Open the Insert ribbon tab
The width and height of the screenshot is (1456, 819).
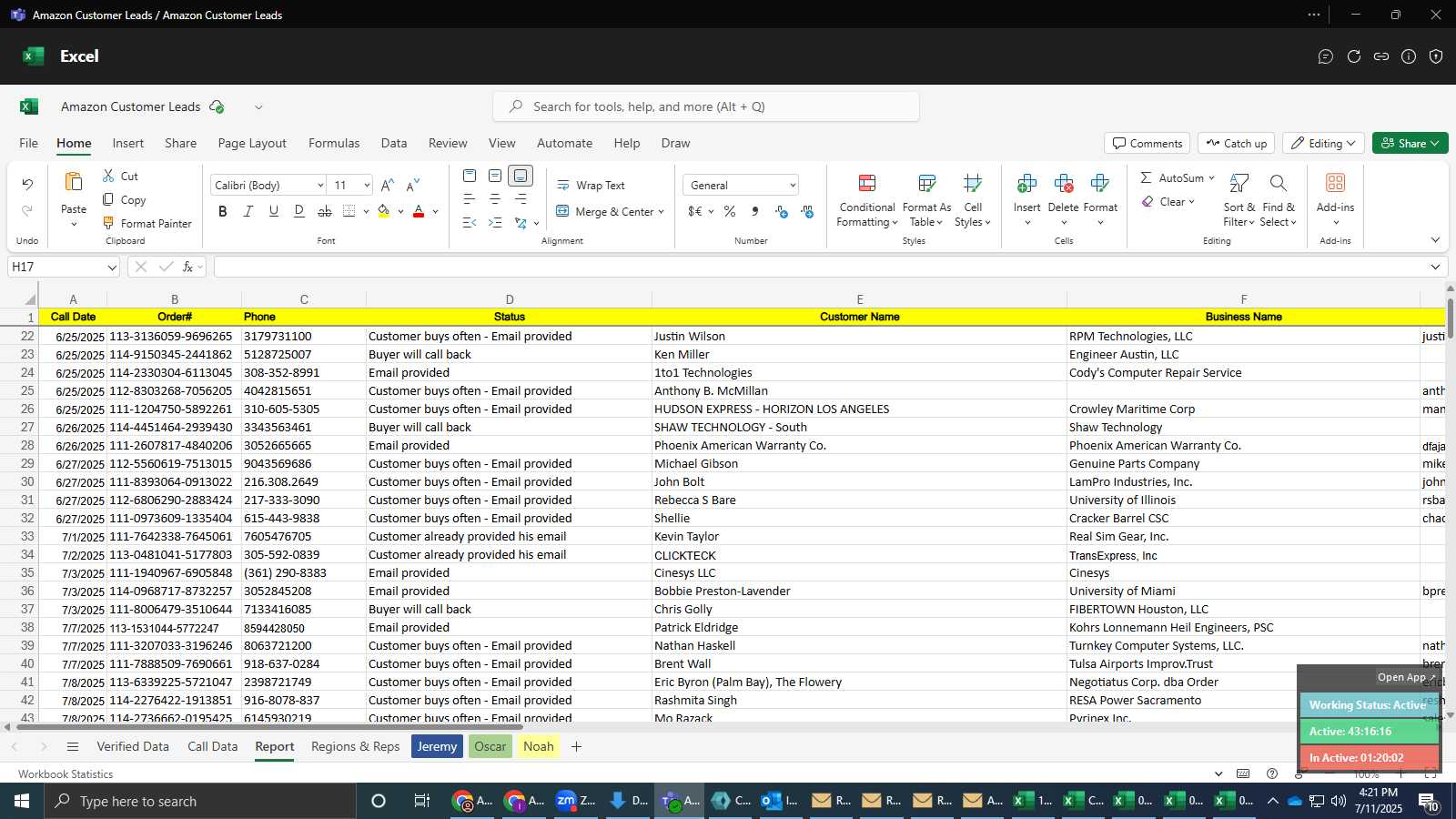(128, 143)
